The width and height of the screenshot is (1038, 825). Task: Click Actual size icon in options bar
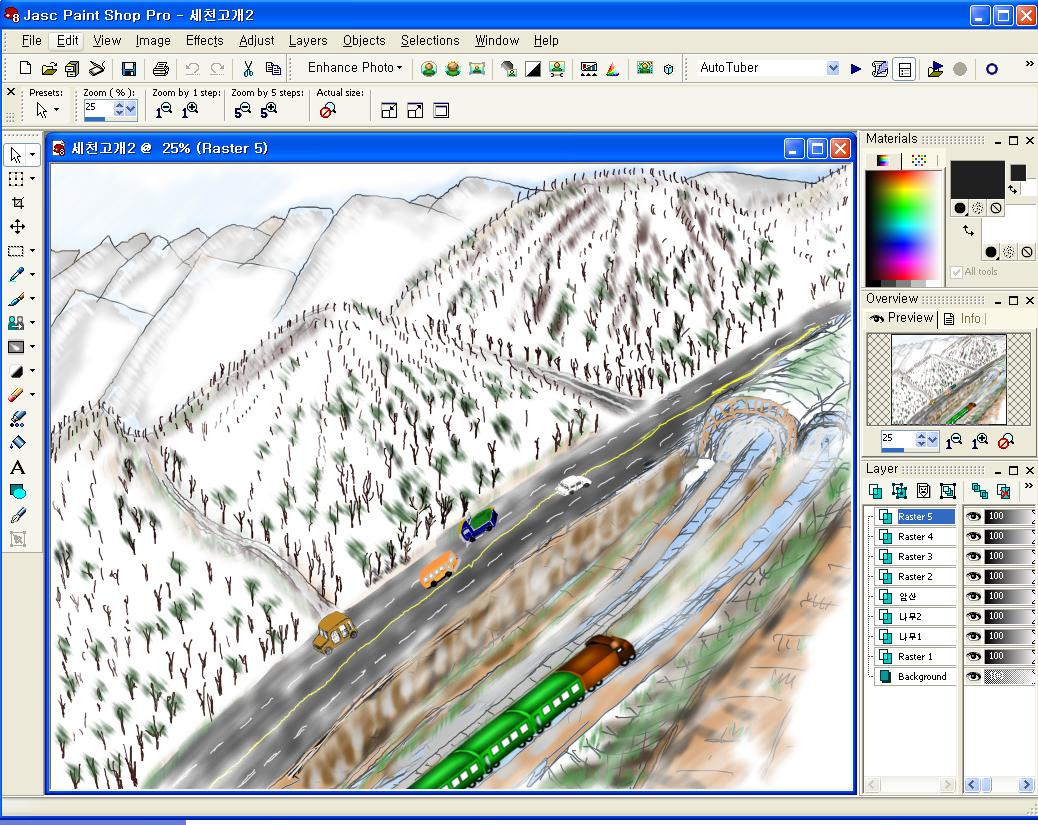[x=327, y=111]
